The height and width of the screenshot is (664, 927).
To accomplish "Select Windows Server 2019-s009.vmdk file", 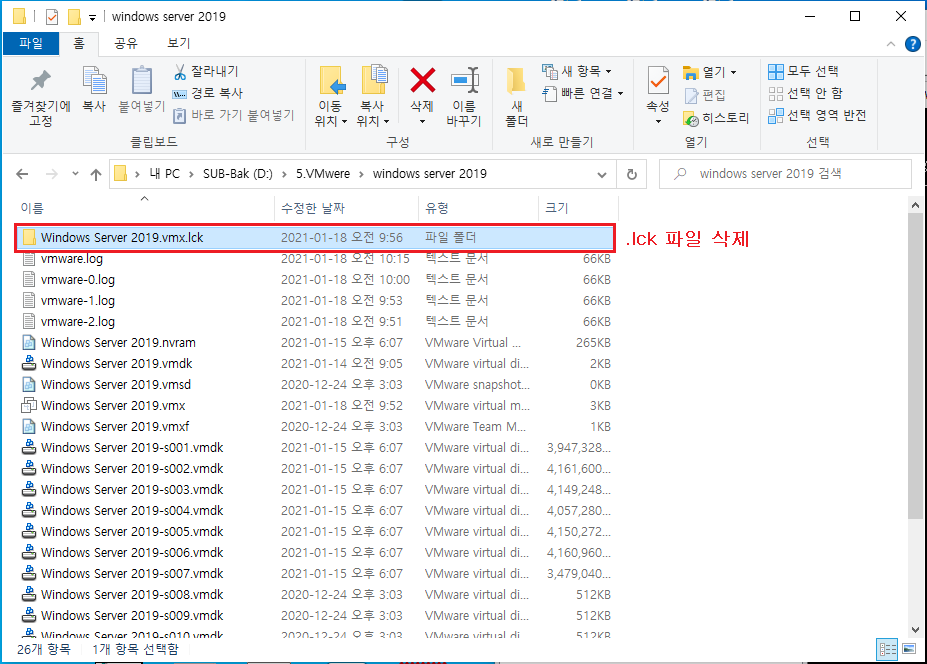I will pos(315,616).
